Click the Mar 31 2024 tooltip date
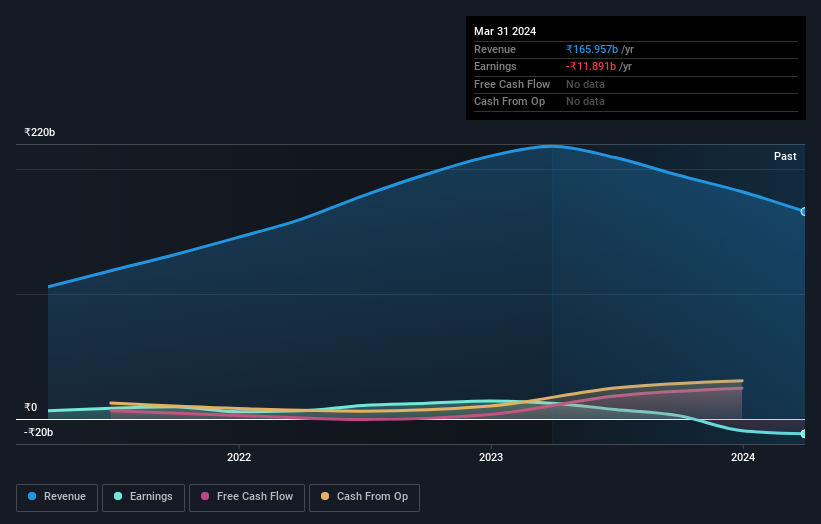Image resolution: width=821 pixels, height=524 pixels. [x=505, y=31]
